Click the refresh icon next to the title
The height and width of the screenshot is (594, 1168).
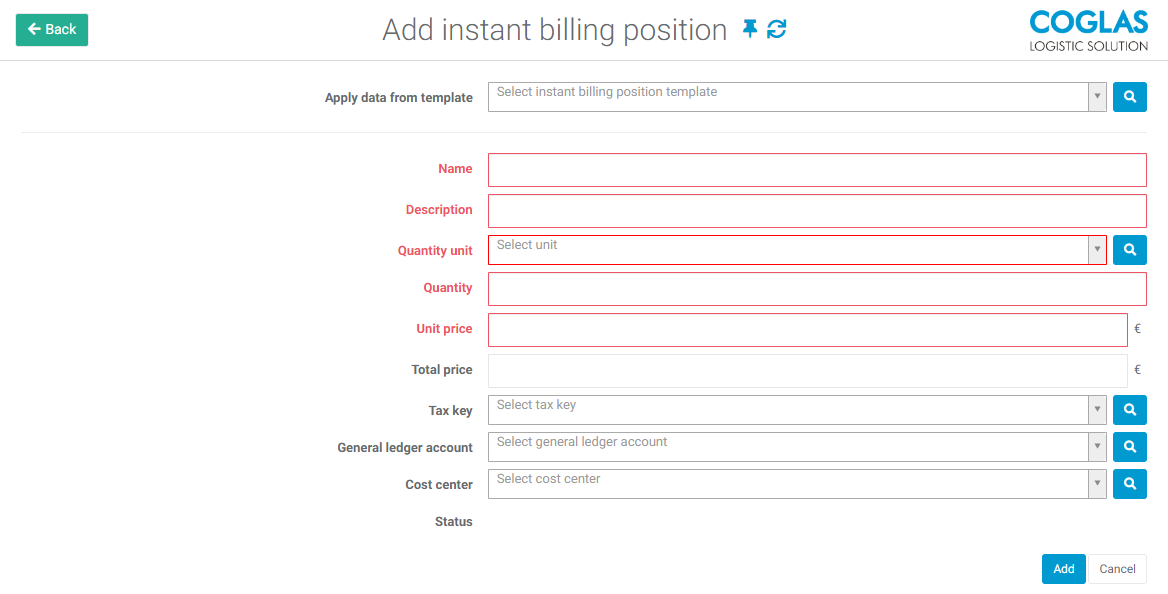pyautogui.click(x=777, y=30)
